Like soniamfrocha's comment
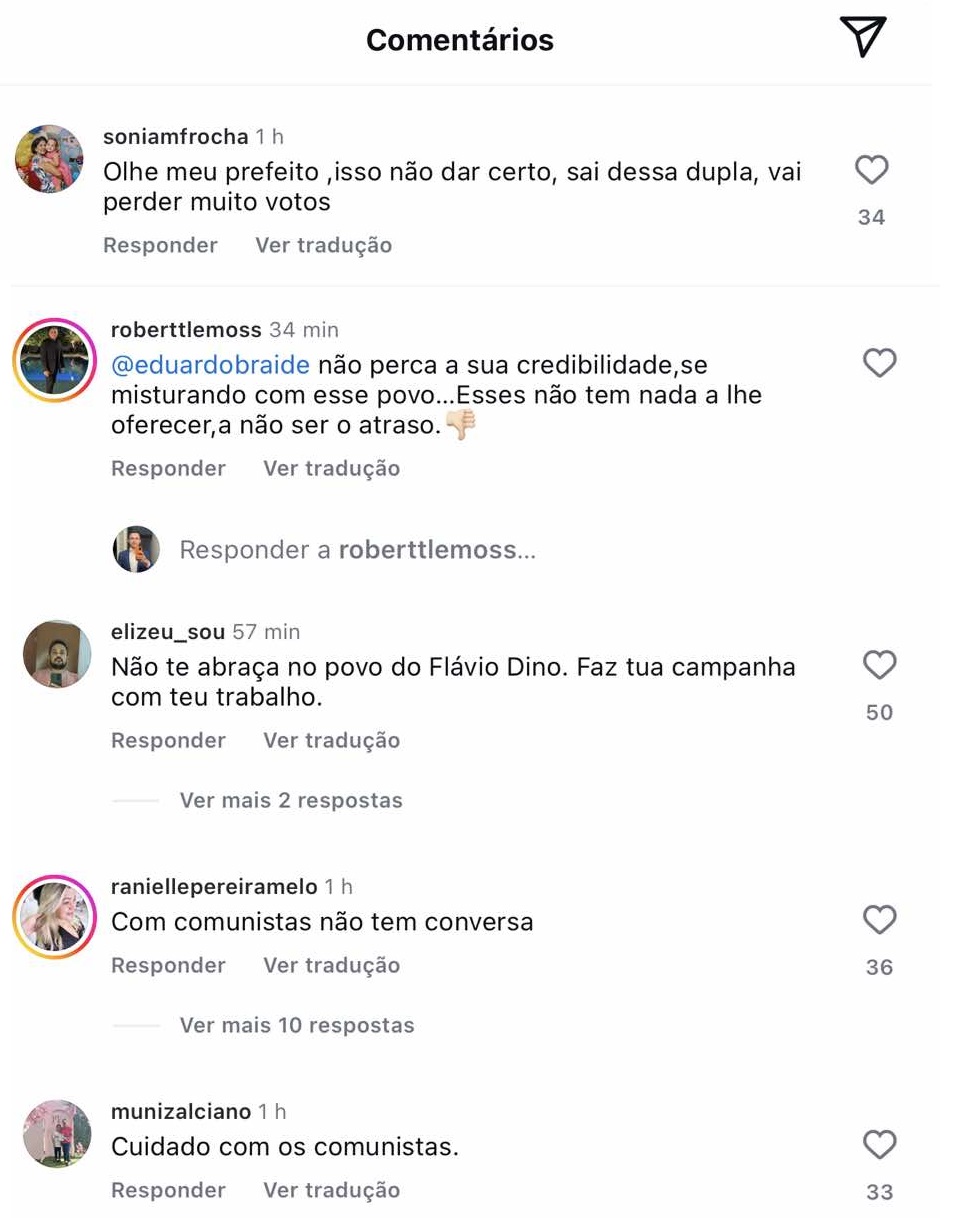Screen dimensions: 961x1218 872,171
